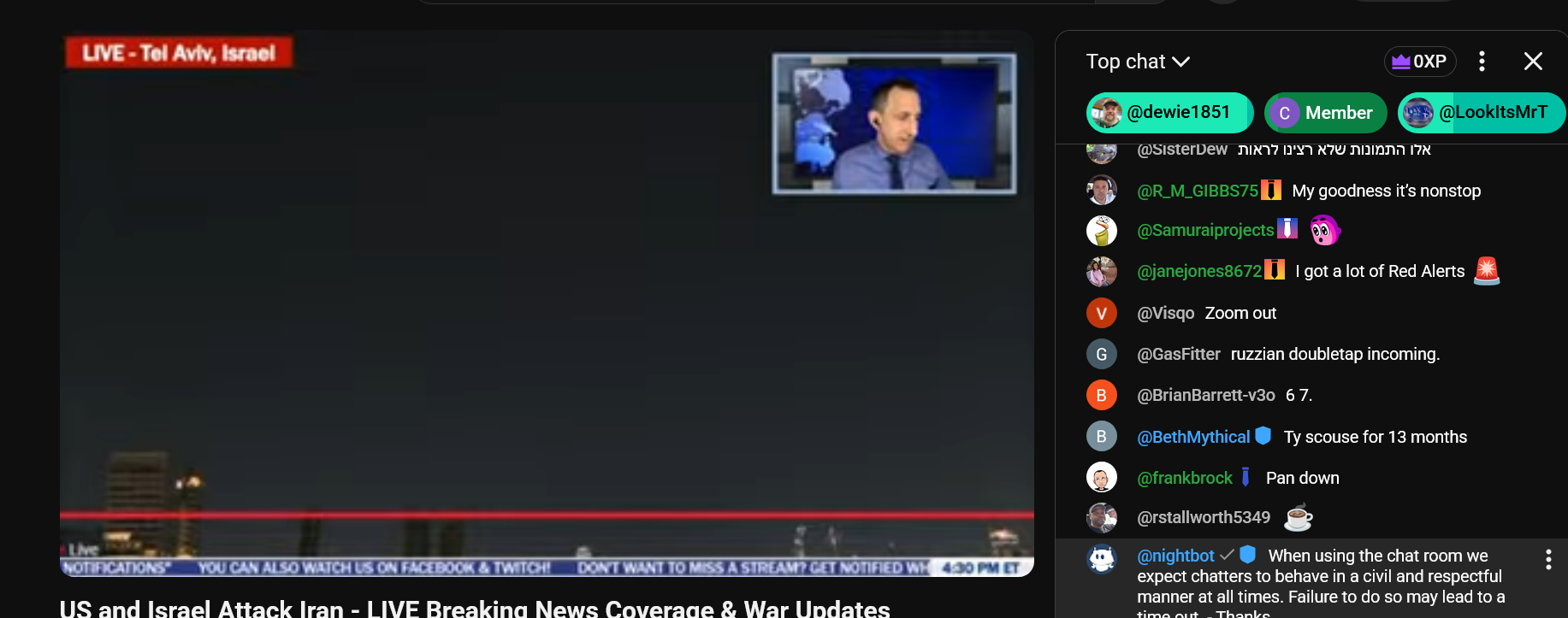Click the verified checkmark beside @nightbot
1568x618 pixels.
1227,555
